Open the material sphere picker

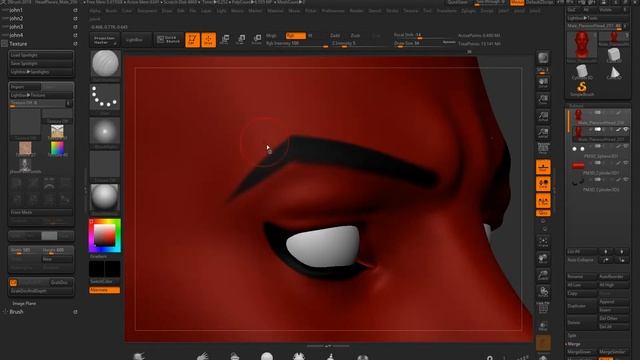point(105,198)
